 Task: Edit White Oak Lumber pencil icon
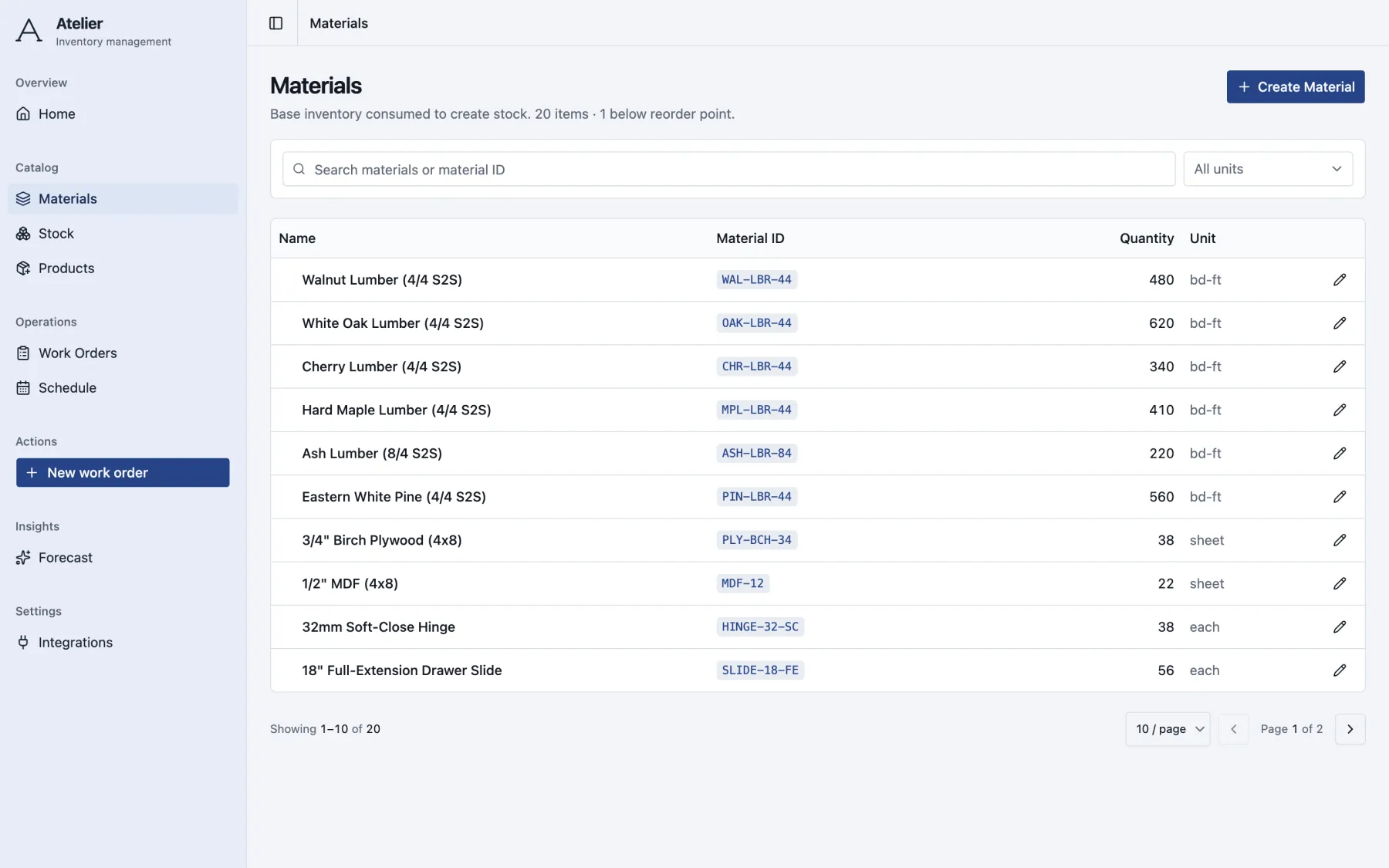1340,323
